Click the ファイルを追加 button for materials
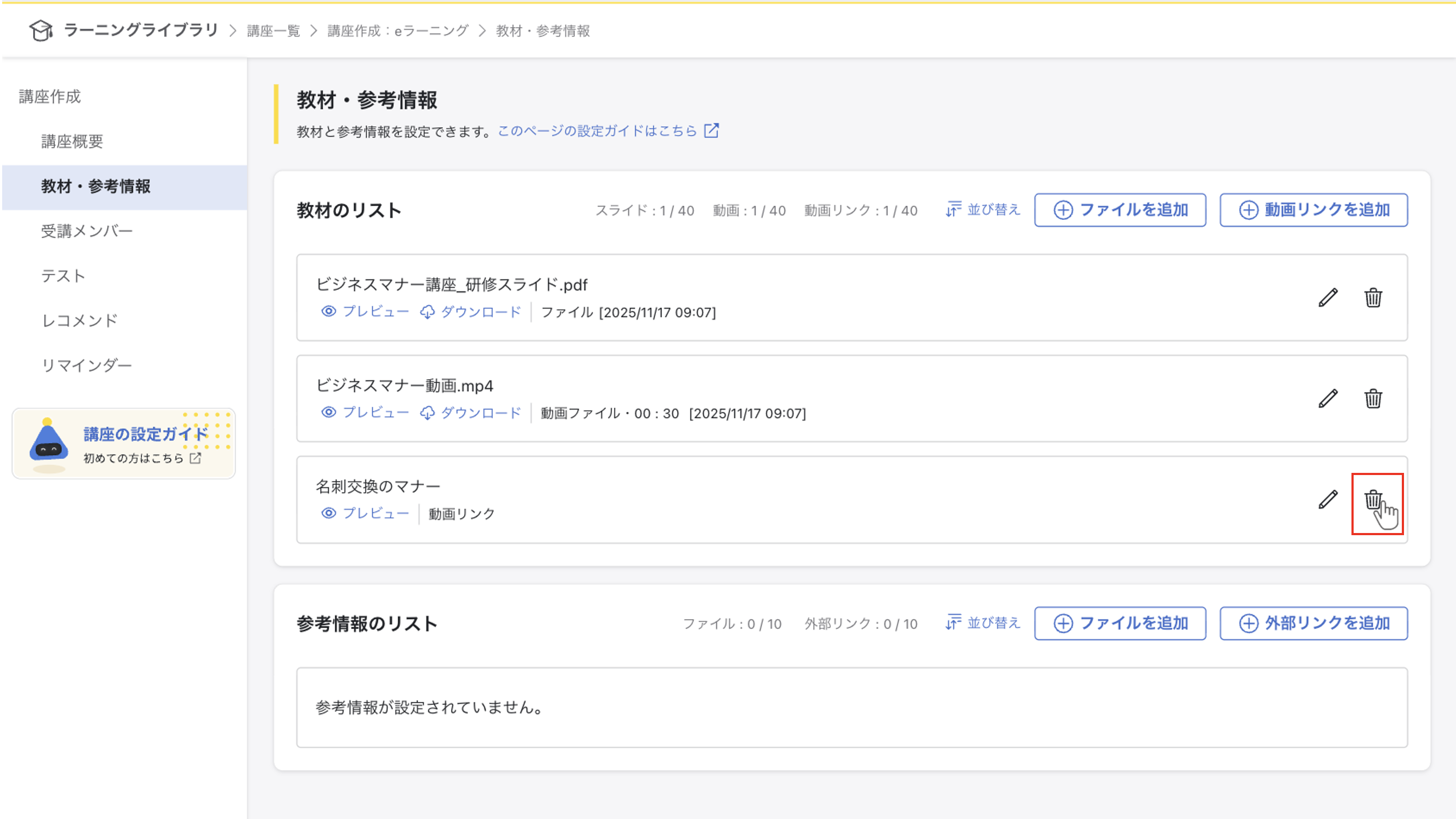Image resolution: width=1456 pixels, height=819 pixels. pyautogui.click(x=1120, y=210)
